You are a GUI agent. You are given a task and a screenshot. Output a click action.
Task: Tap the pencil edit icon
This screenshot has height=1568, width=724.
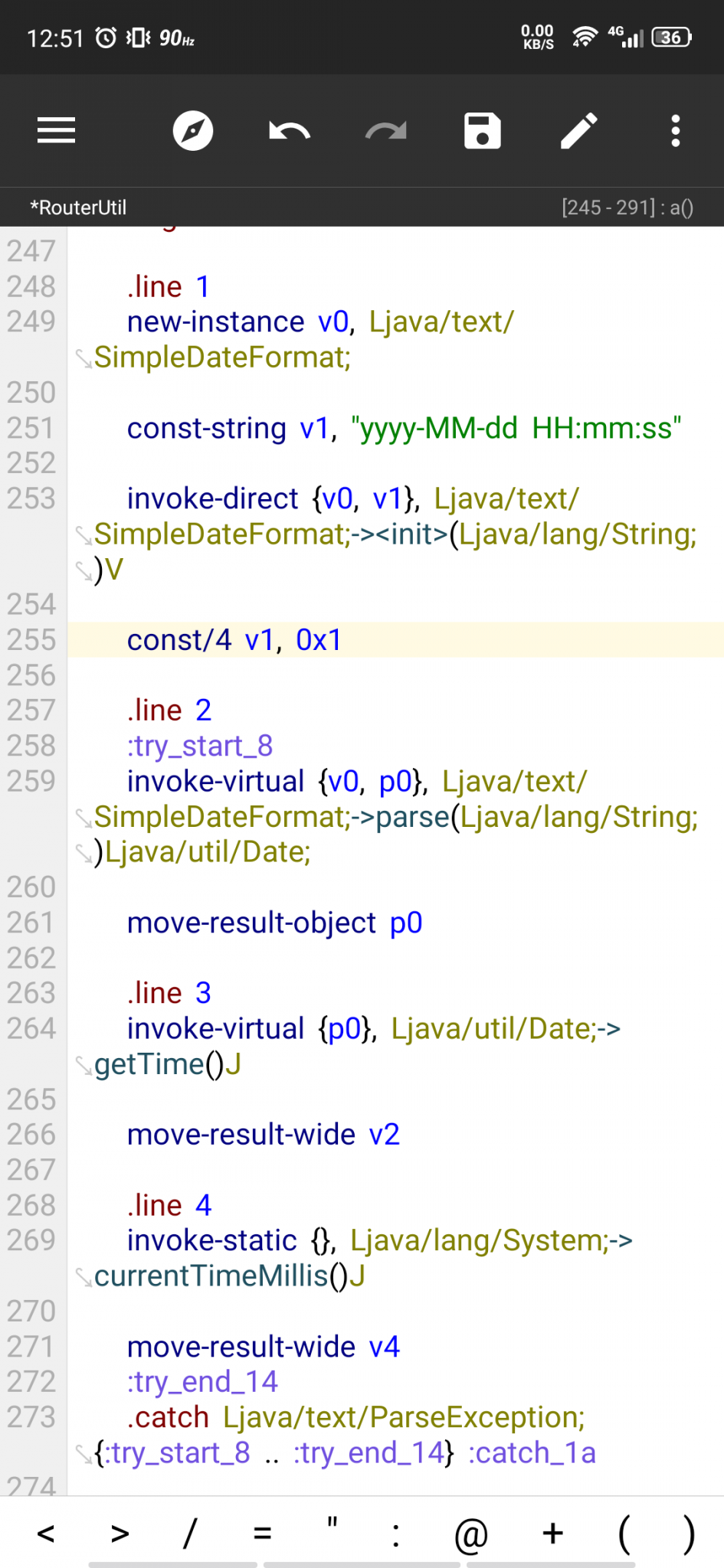click(x=578, y=131)
